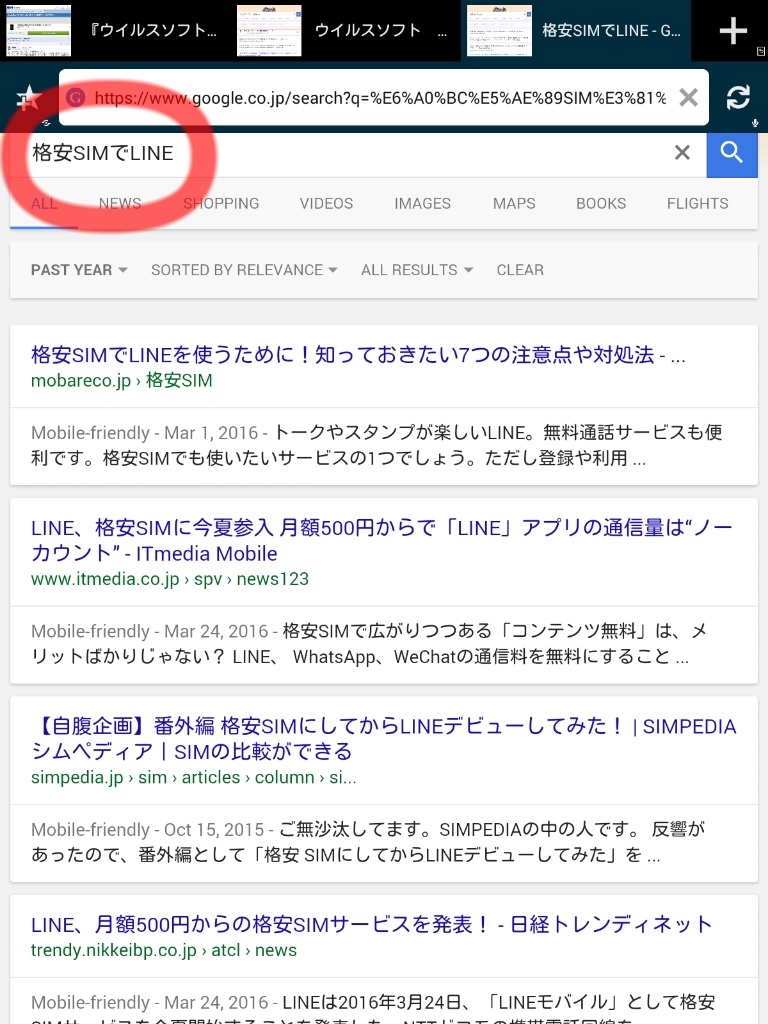Screen dimensions: 768x1024
Task: Select the ALL results tab
Action: tap(44, 204)
